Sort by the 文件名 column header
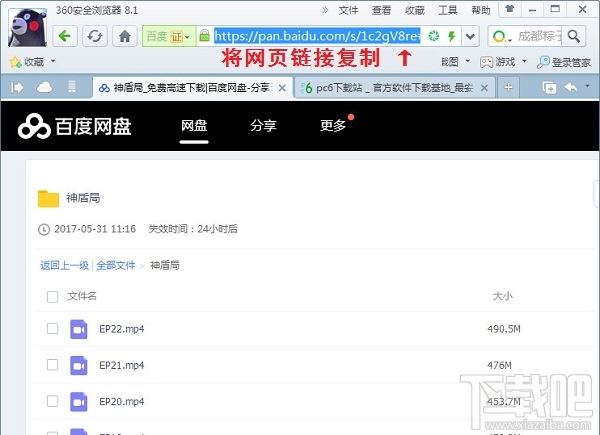The width and height of the screenshot is (600, 435). pos(82,296)
